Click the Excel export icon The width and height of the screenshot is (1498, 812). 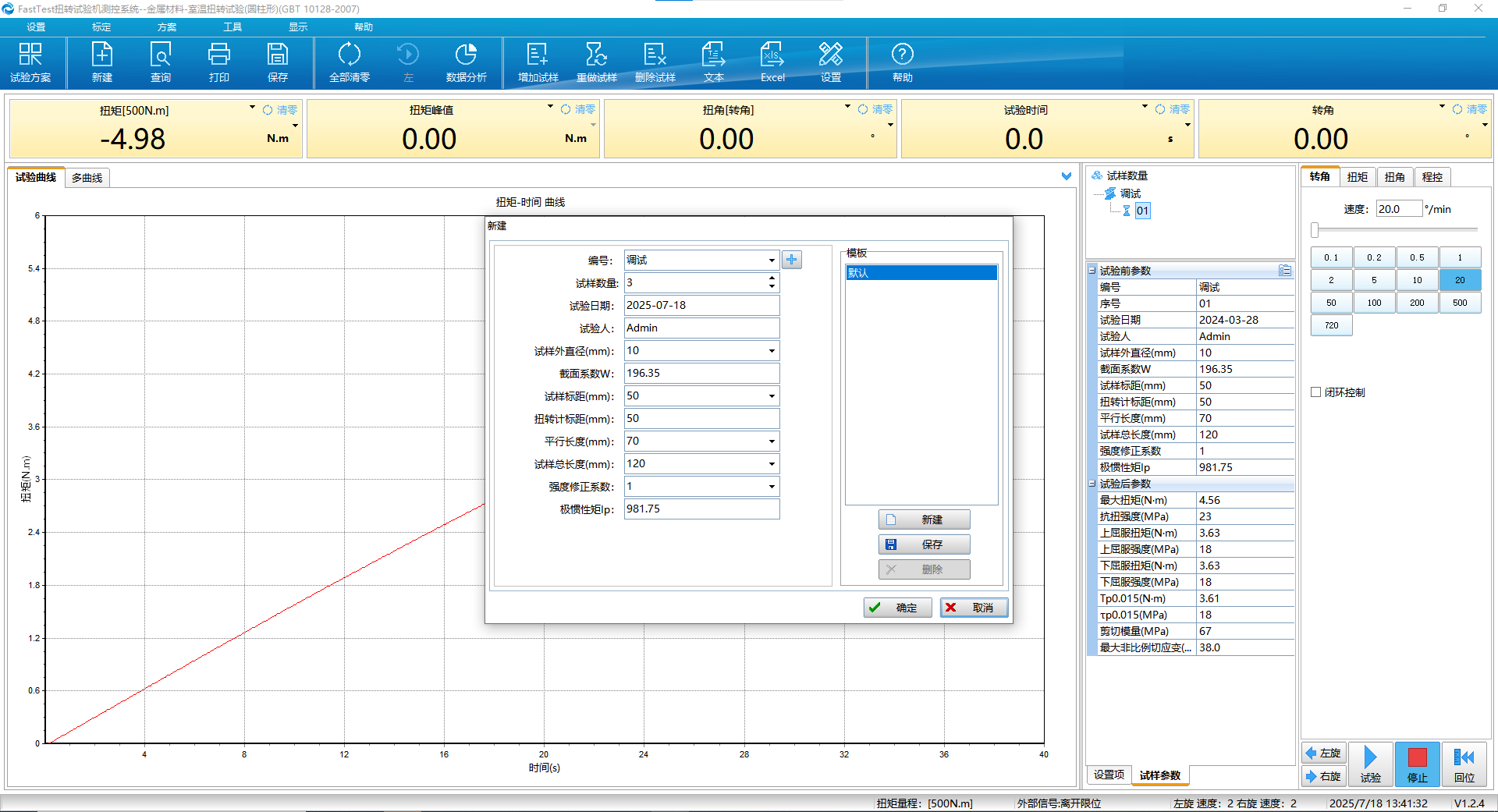772,62
